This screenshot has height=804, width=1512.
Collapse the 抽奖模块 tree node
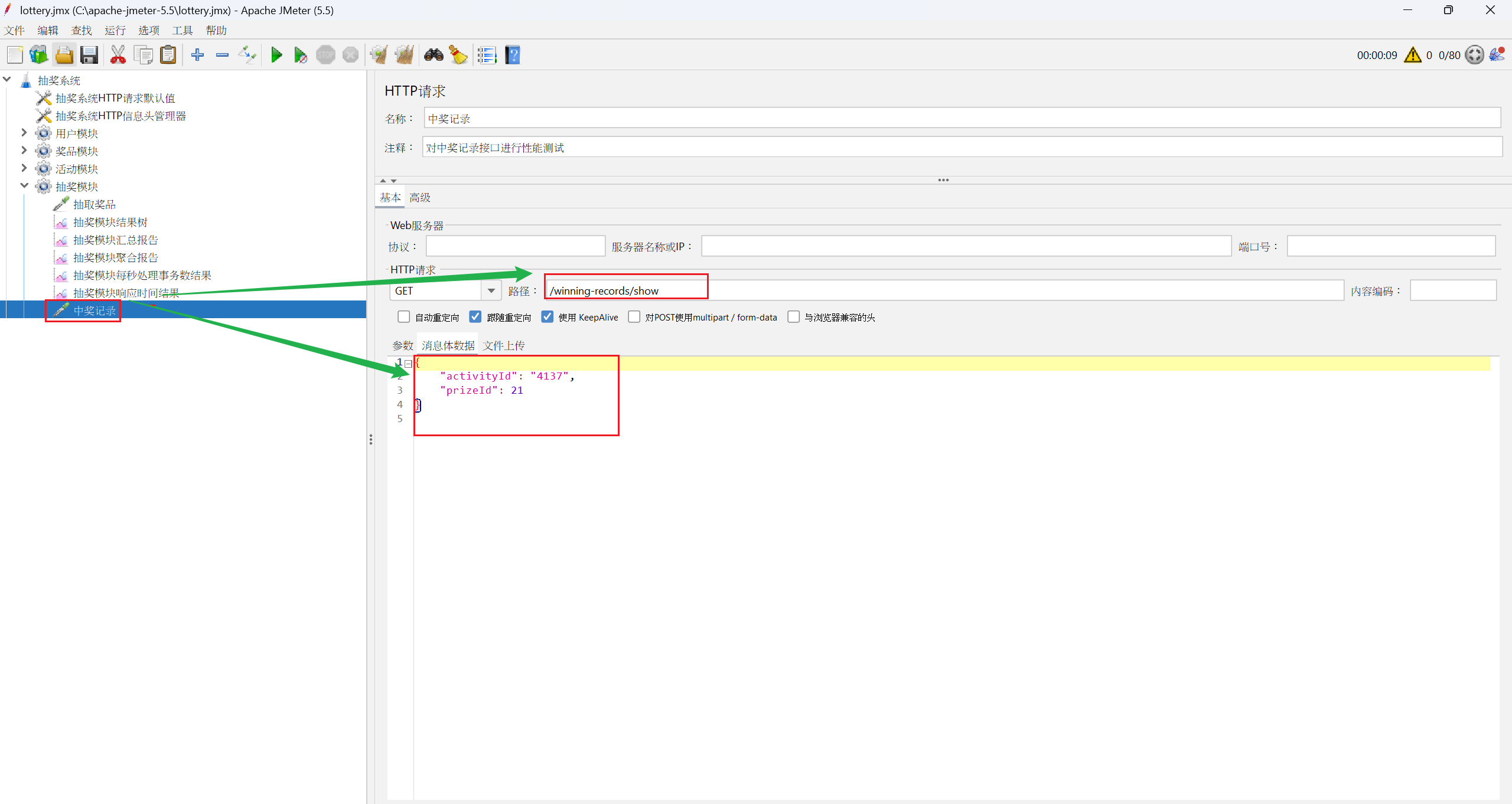click(x=24, y=186)
